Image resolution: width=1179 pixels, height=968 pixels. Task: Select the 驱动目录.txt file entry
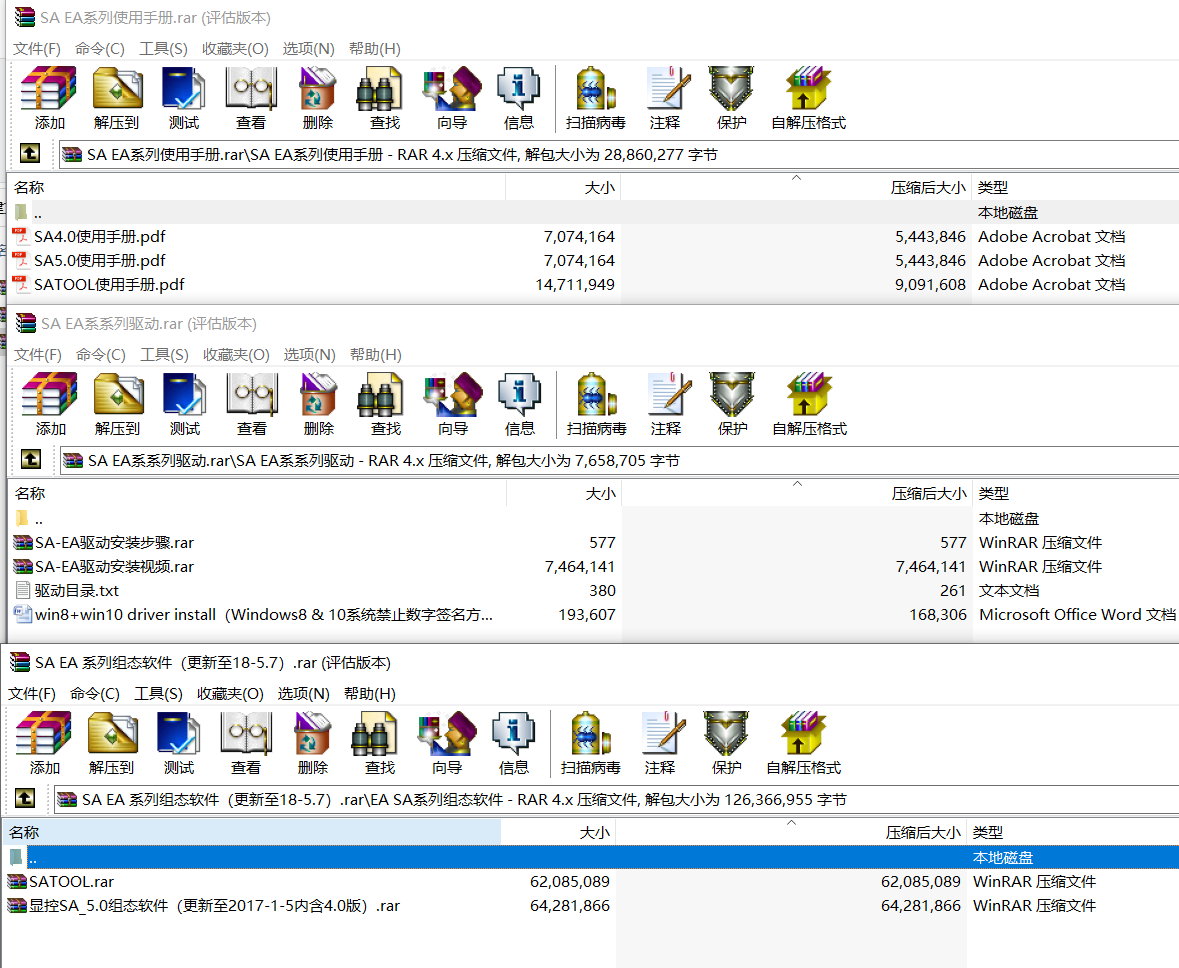point(76,591)
